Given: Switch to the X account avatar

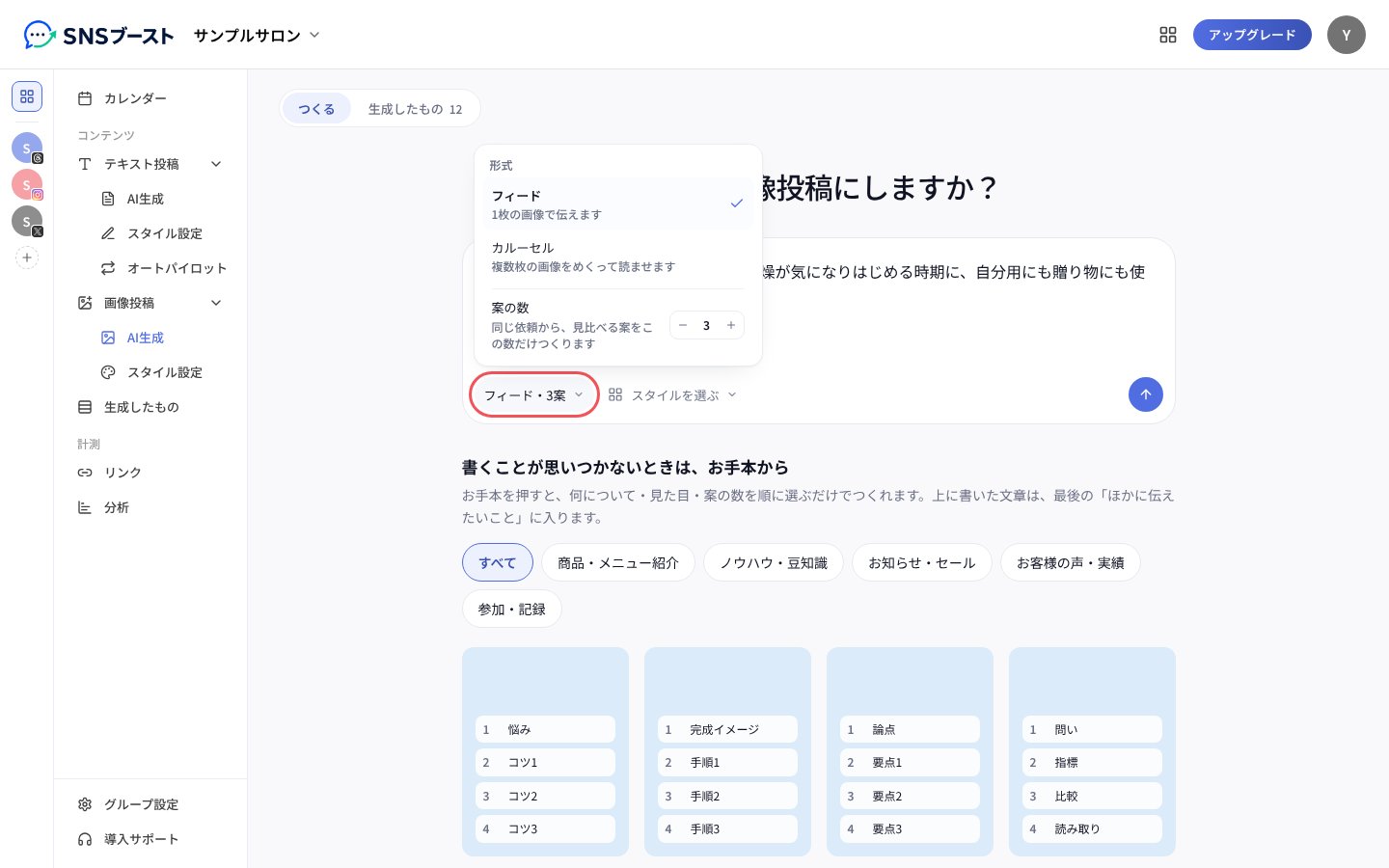Looking at the screenshot, I should (x=27, y=221).
